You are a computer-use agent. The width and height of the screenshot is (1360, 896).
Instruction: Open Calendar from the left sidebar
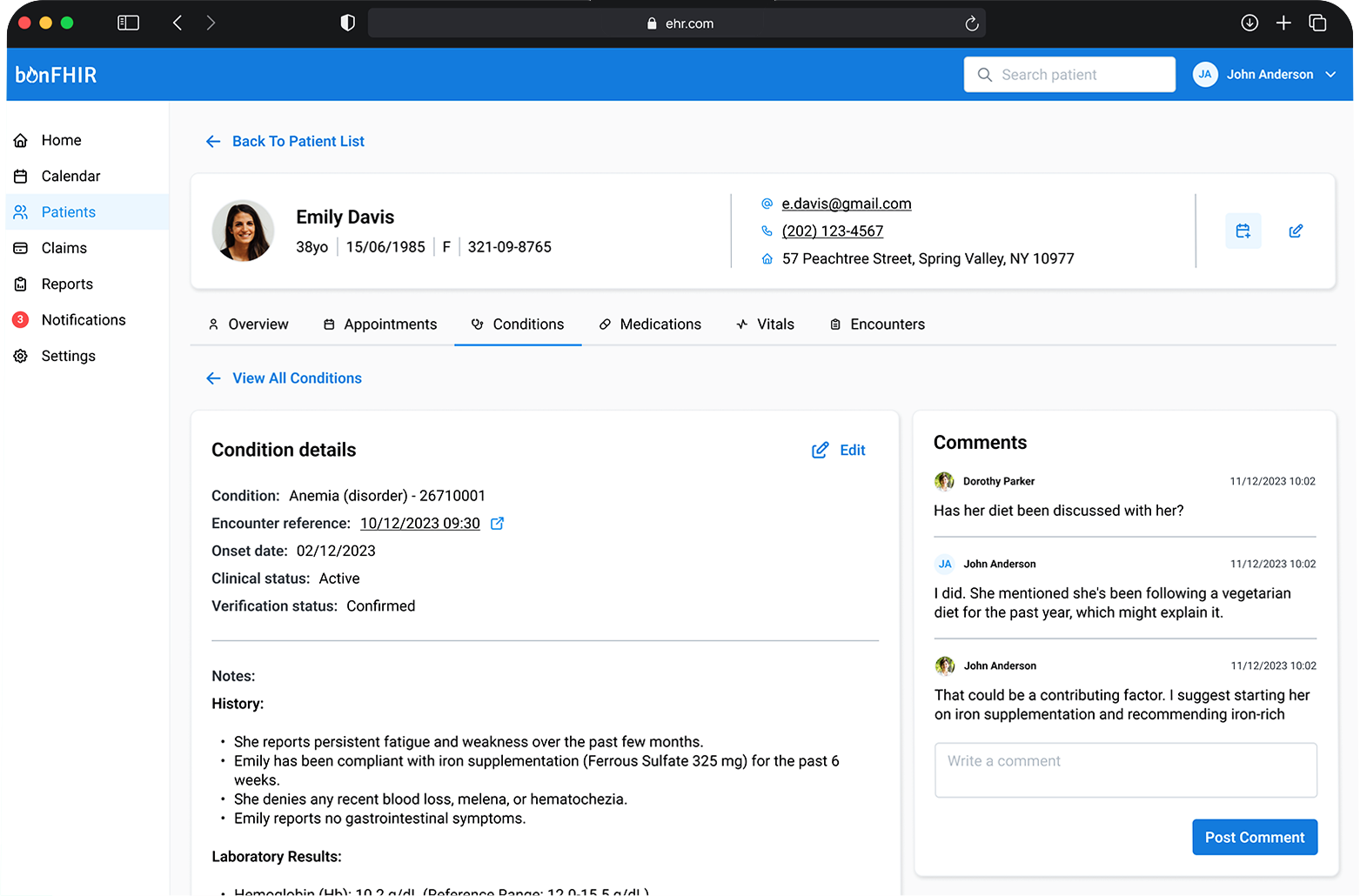[70, 176]
